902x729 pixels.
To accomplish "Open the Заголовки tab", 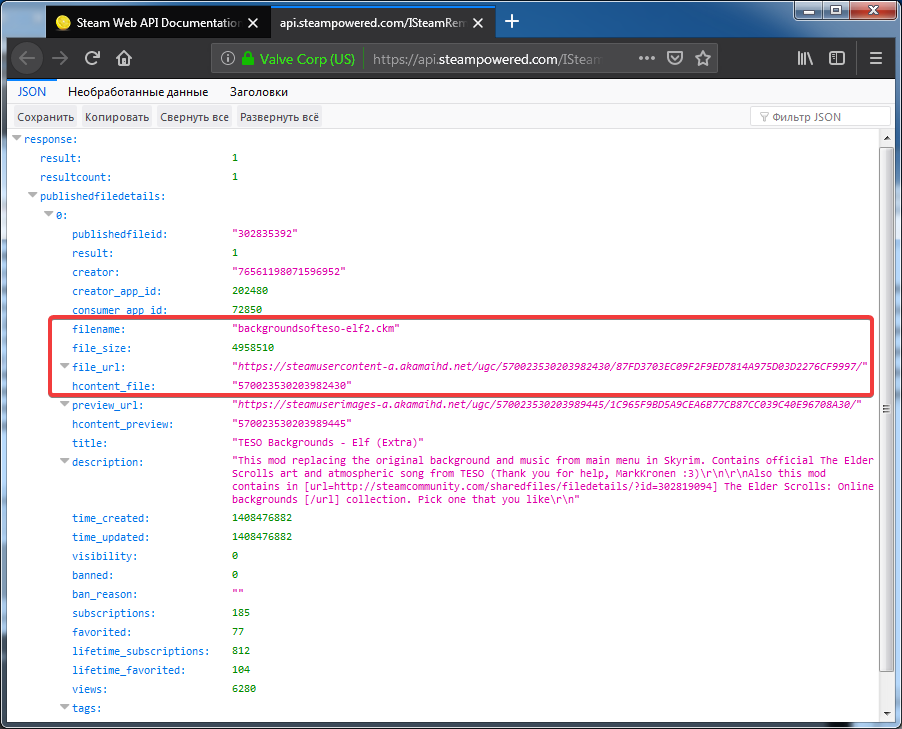I will click(x=259, y=92).
